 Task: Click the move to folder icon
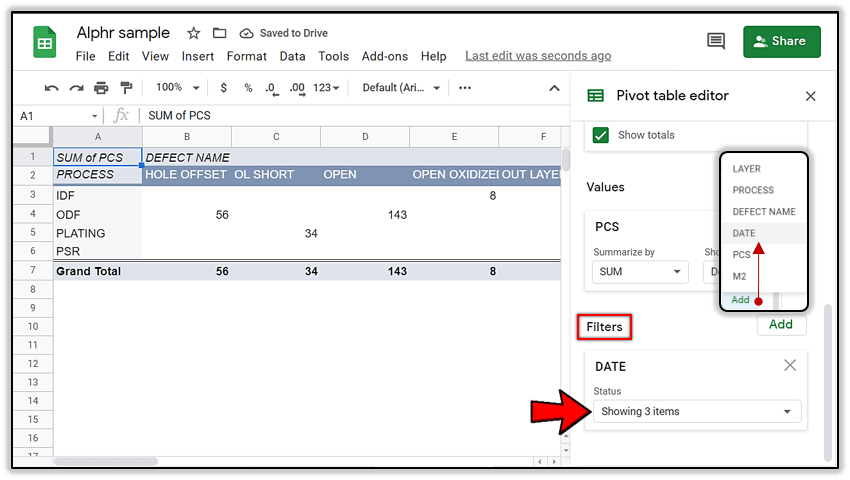tap(220, 33)
